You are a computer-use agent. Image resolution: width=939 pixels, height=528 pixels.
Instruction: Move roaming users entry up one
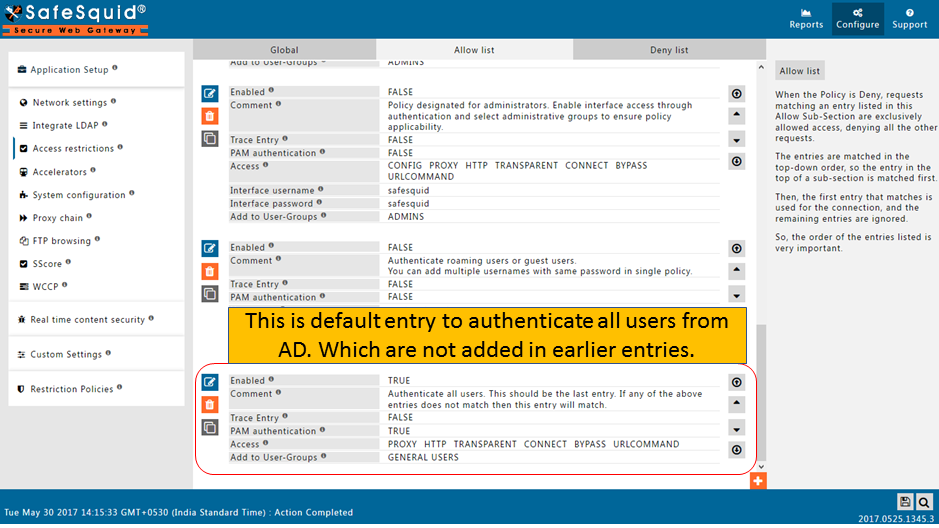click(737, 271)
